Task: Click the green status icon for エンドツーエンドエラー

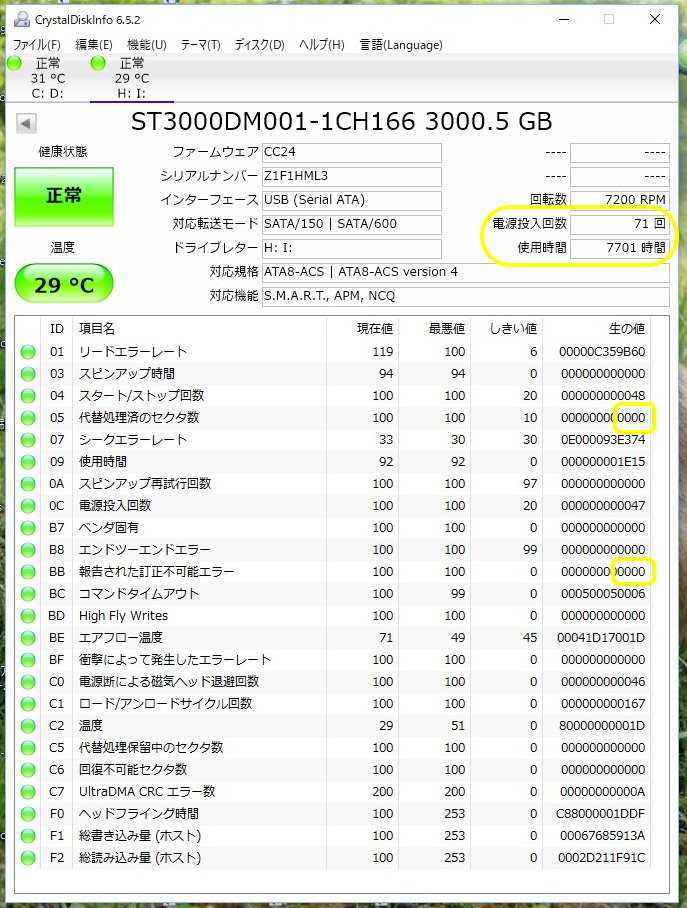Action: coord(28,550)
